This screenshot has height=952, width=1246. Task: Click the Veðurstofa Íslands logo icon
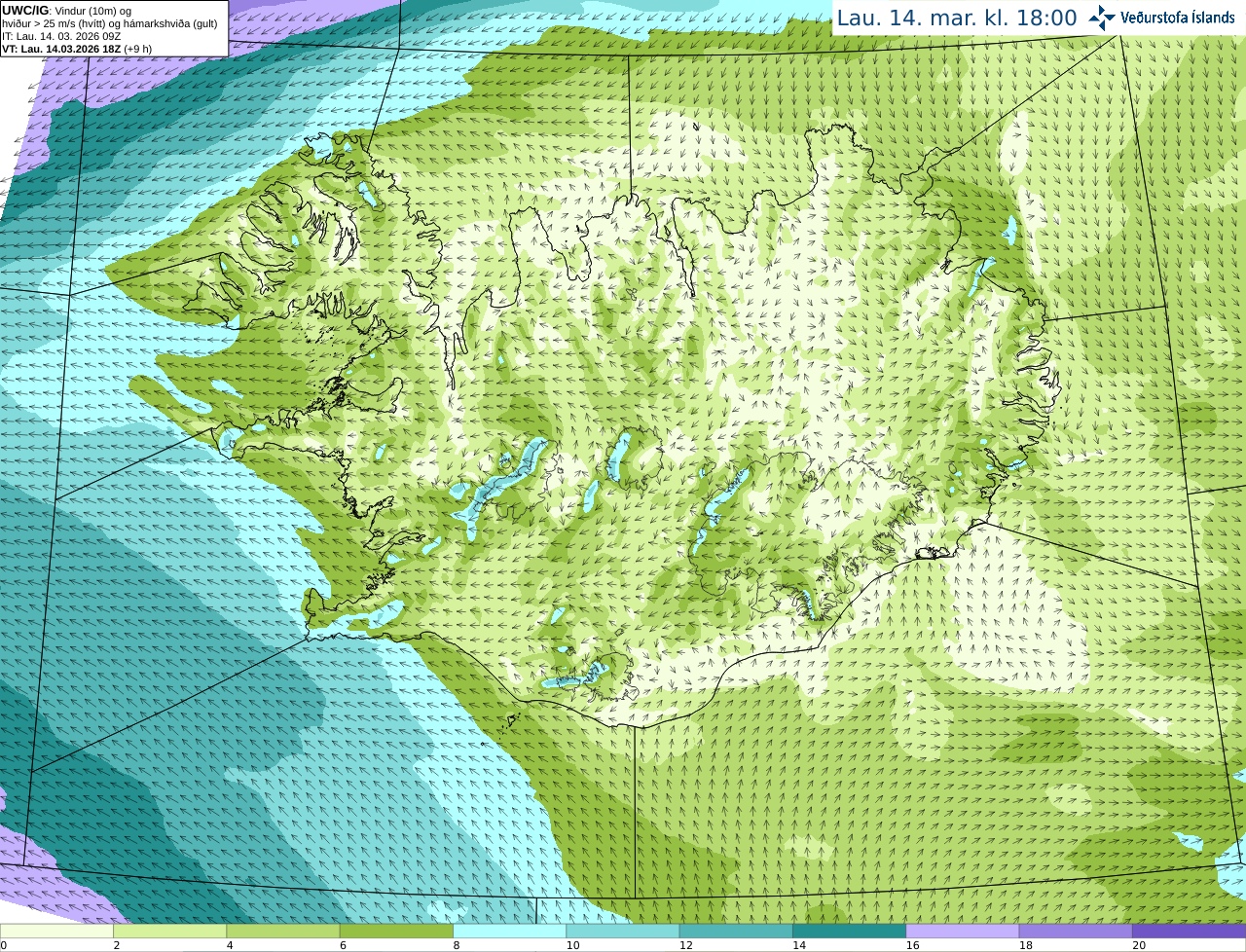(1101, 18)
